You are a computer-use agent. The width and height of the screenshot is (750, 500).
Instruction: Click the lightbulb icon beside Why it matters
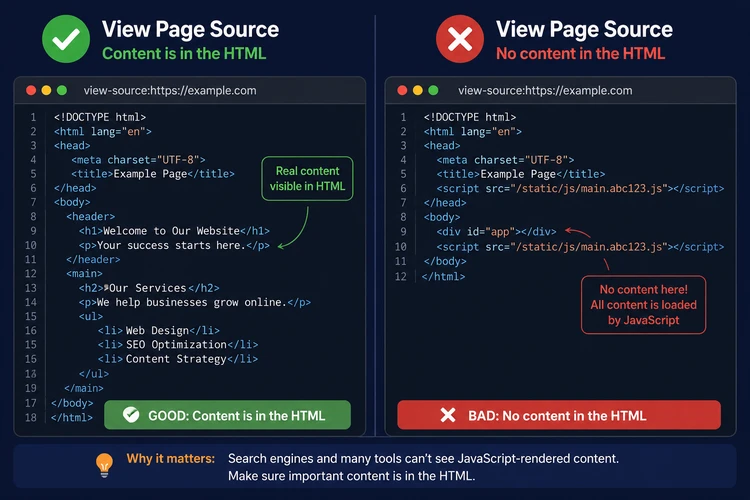pyautogui.click(x=104, y=465)
